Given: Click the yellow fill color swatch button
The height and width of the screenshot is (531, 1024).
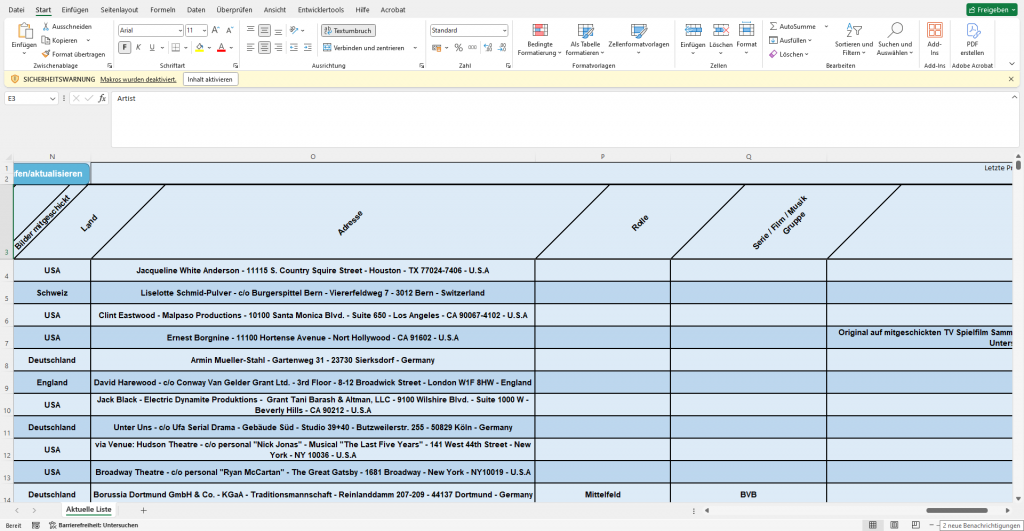Looking at the screenshot, I should [200, 47].
